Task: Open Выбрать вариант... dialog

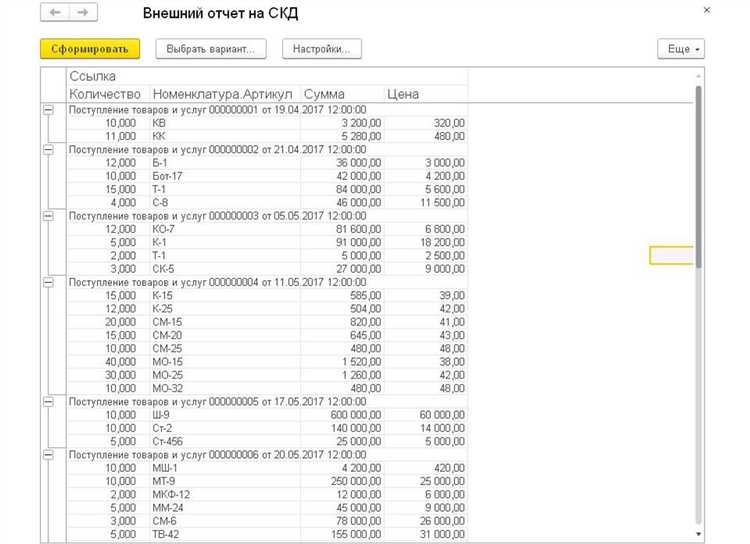Action: point(210,49)
